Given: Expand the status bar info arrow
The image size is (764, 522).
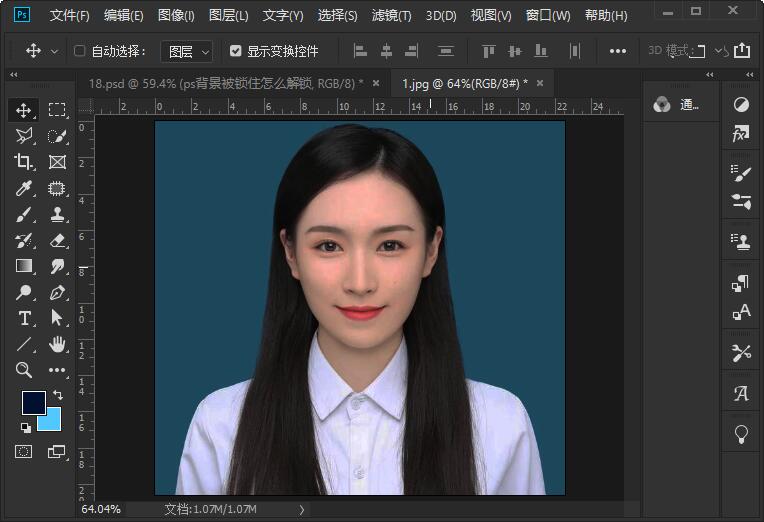Looking at the screenshot, I should point(302,510).
